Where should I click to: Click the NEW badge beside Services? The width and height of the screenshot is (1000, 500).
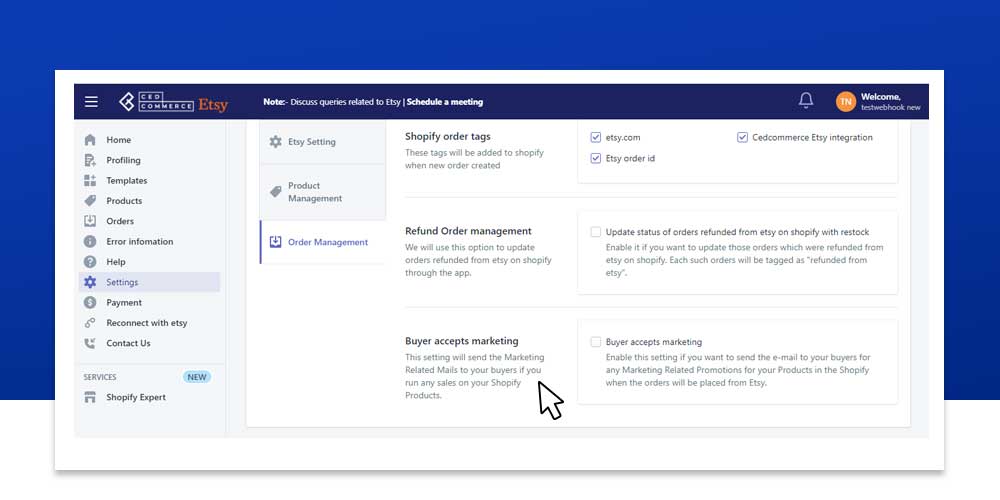tap(196, 377)
